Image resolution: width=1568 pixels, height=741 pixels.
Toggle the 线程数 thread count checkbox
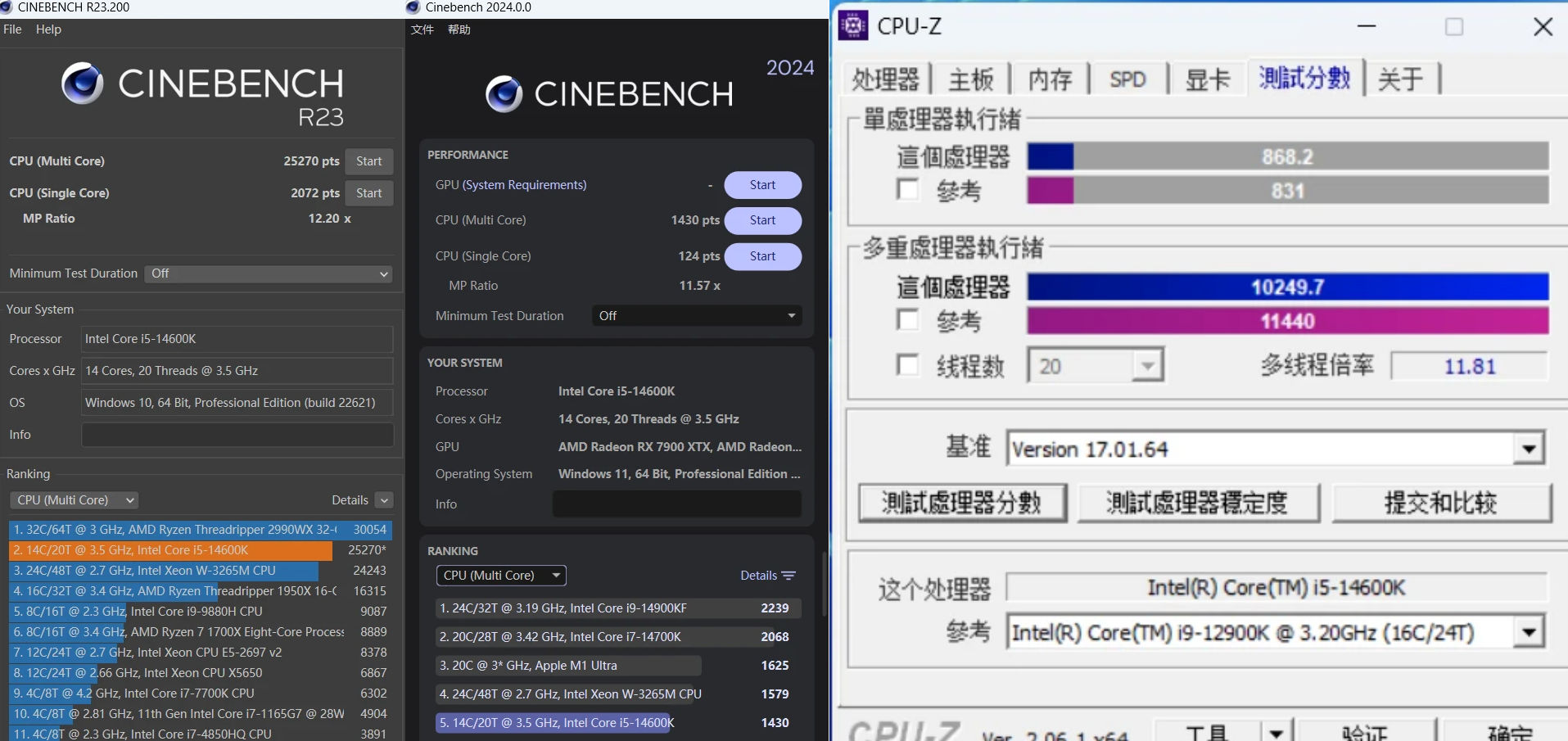coord(907,364)
